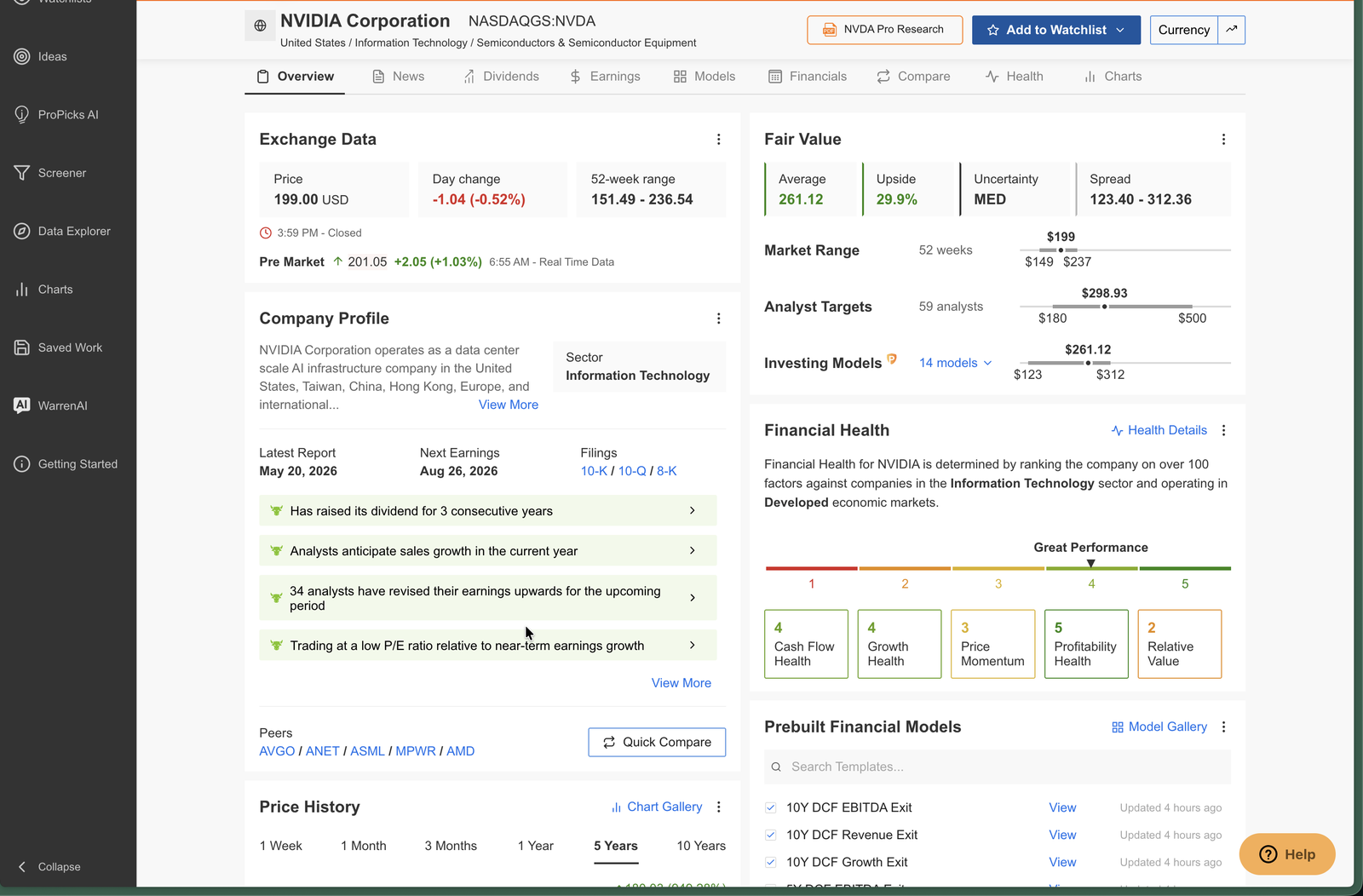Open Saved Work icon
The height and width of the screenshot is (896, 1363).
coord(22,347)
